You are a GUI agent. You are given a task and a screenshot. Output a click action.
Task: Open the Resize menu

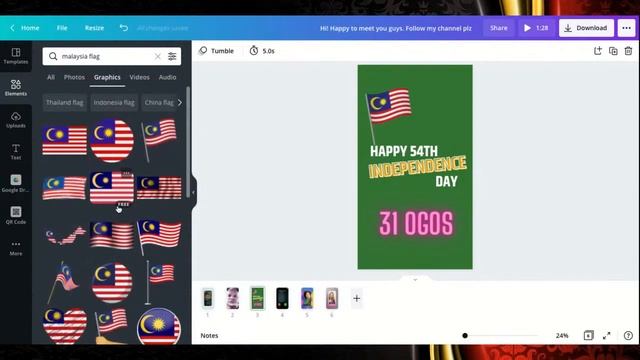(x=94, y=28)
